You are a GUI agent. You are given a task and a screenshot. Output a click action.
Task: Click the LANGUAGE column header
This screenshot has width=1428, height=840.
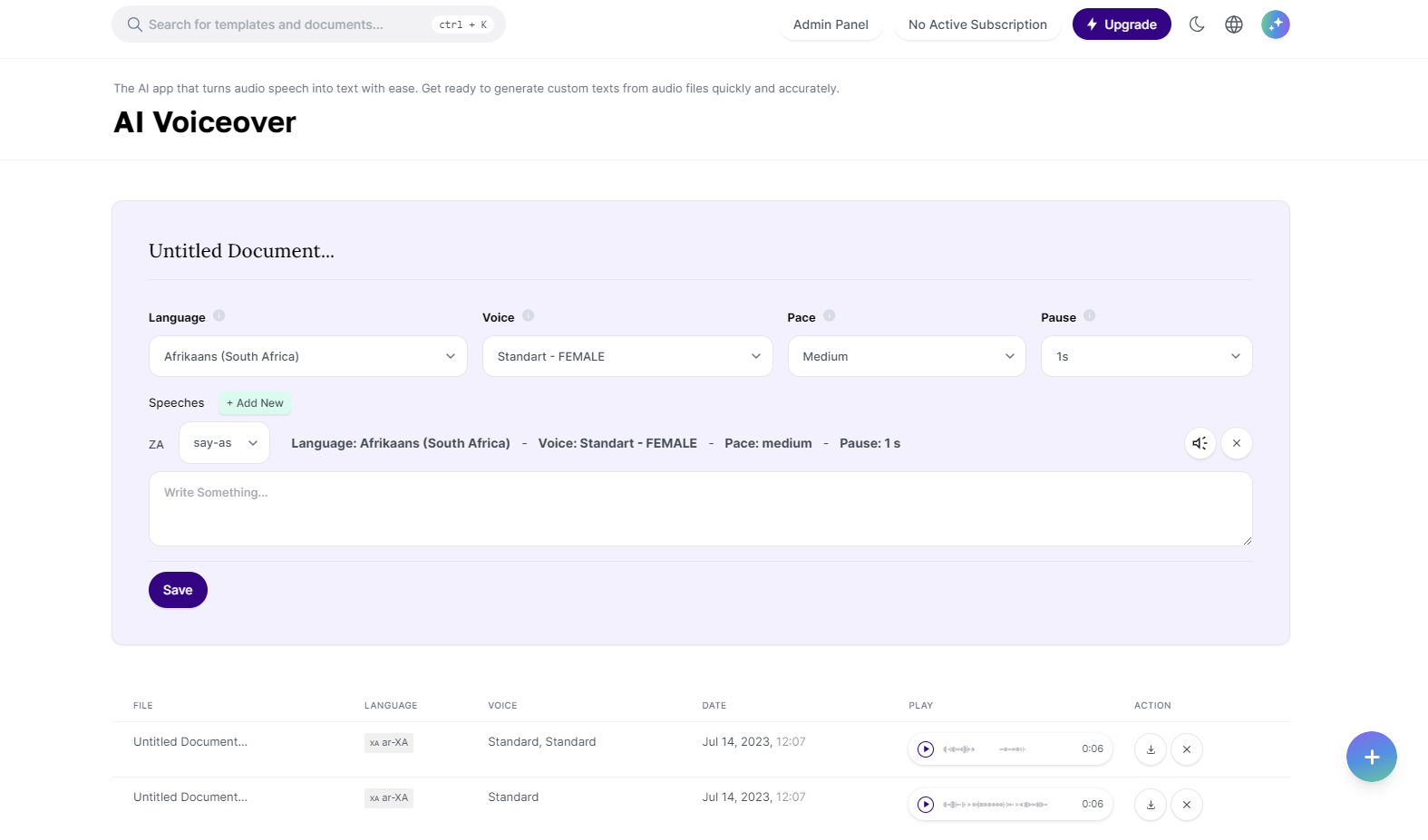[x=391, y=705]
